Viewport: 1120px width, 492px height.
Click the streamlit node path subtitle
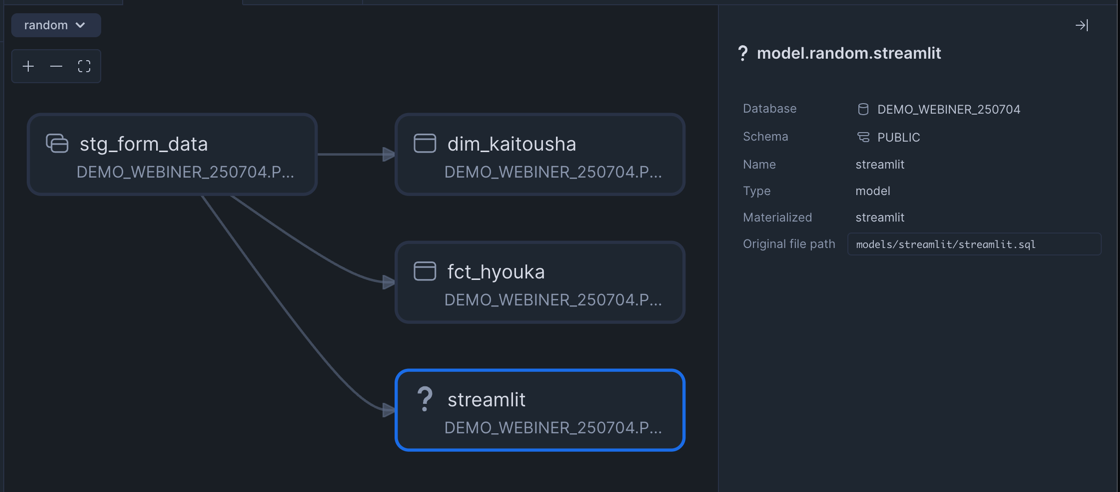[x=553, y=428]
